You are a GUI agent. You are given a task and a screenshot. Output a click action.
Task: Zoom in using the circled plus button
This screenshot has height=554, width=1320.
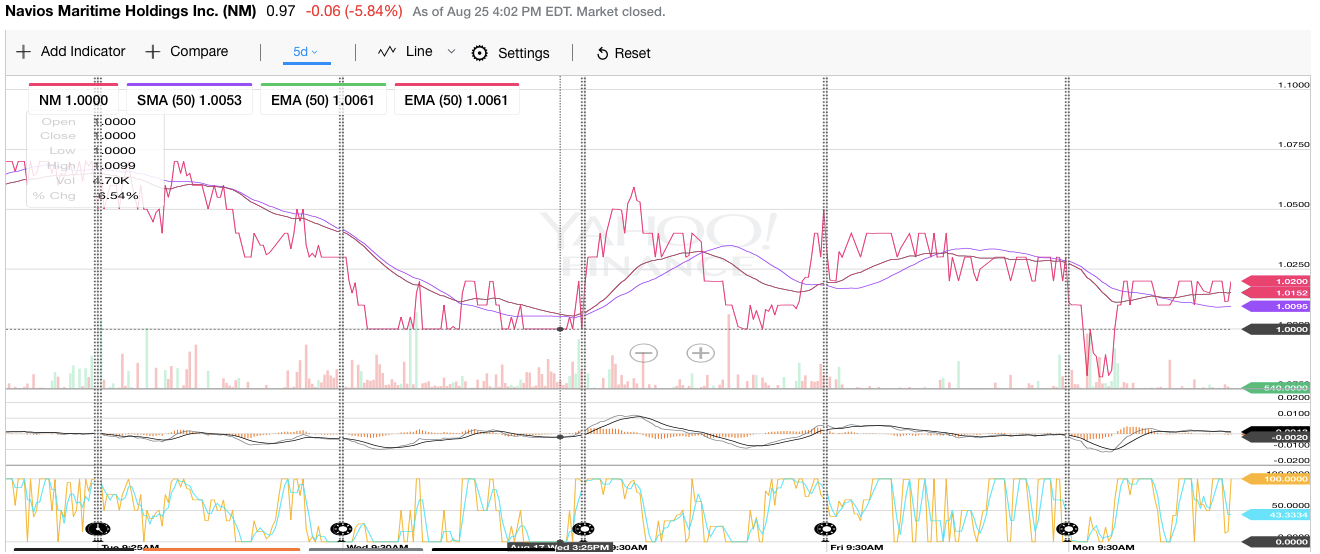point(700,352)
